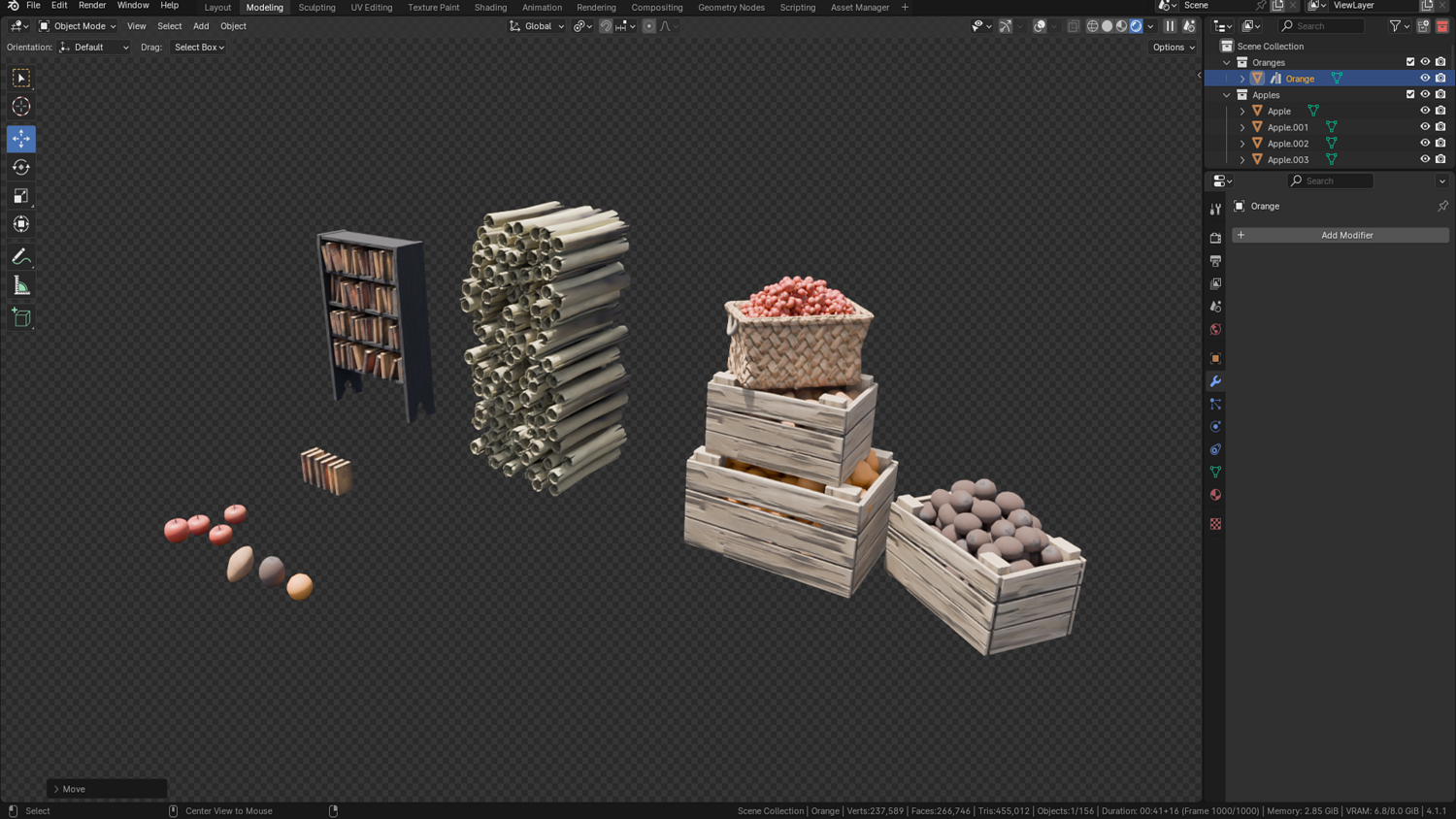Switch to the Shading workspace tab

tap(490, 7)
